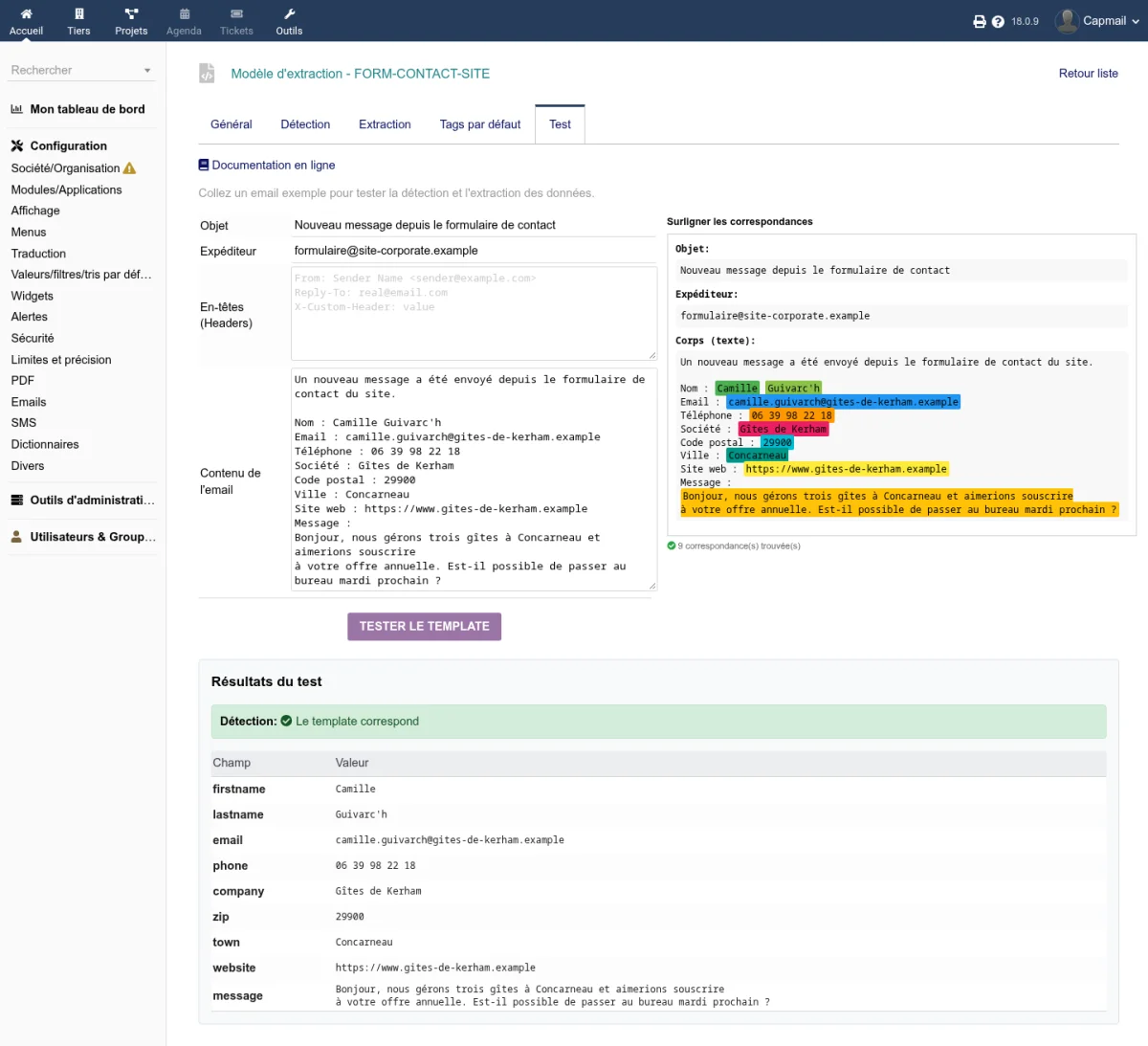
Task: Open the Alertes settings entry
Action: (30, 317)
